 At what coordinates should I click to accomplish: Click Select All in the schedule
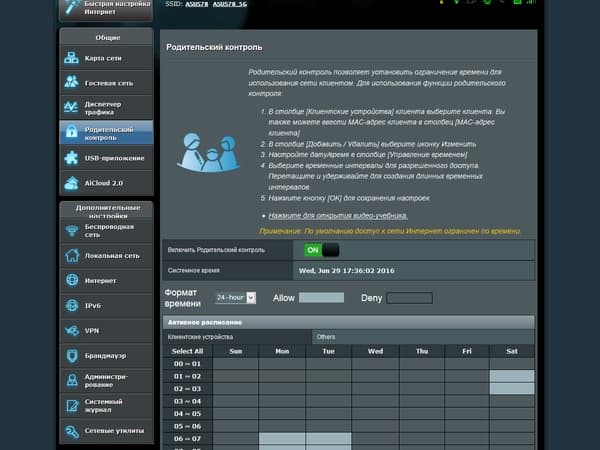pyautogui.click(x=188, y=351)
